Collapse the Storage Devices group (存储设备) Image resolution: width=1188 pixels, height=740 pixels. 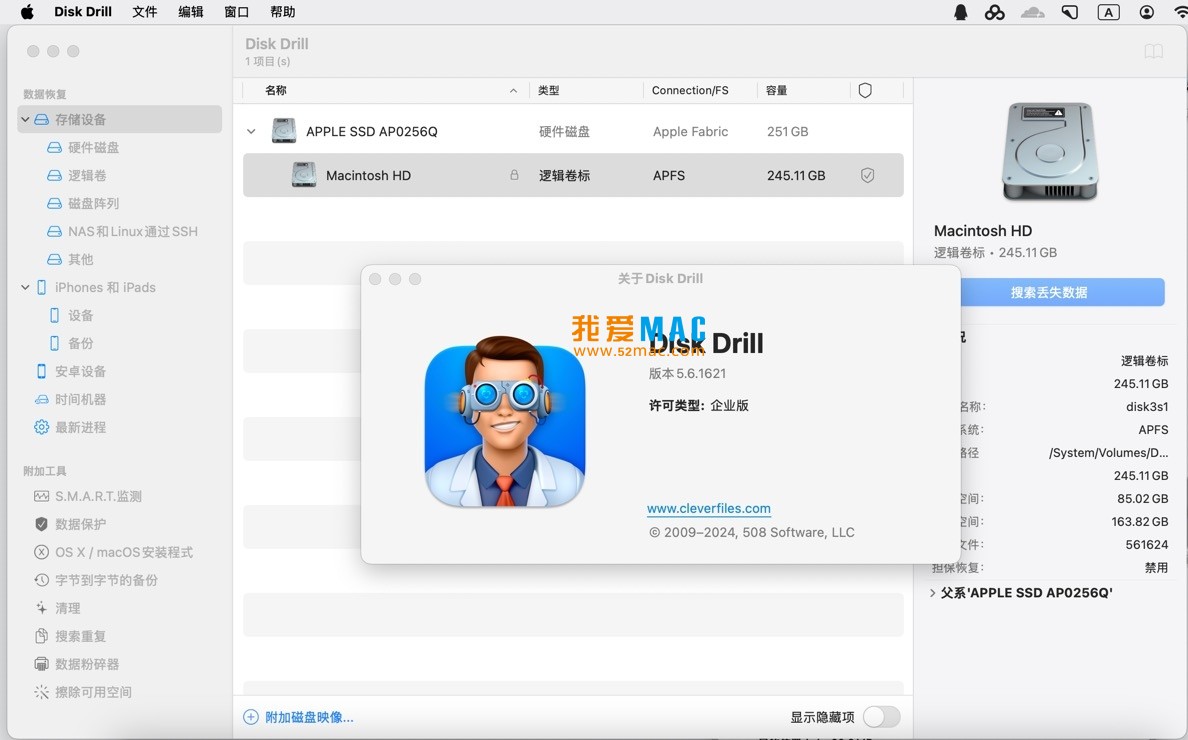click(x=25, y=119)
